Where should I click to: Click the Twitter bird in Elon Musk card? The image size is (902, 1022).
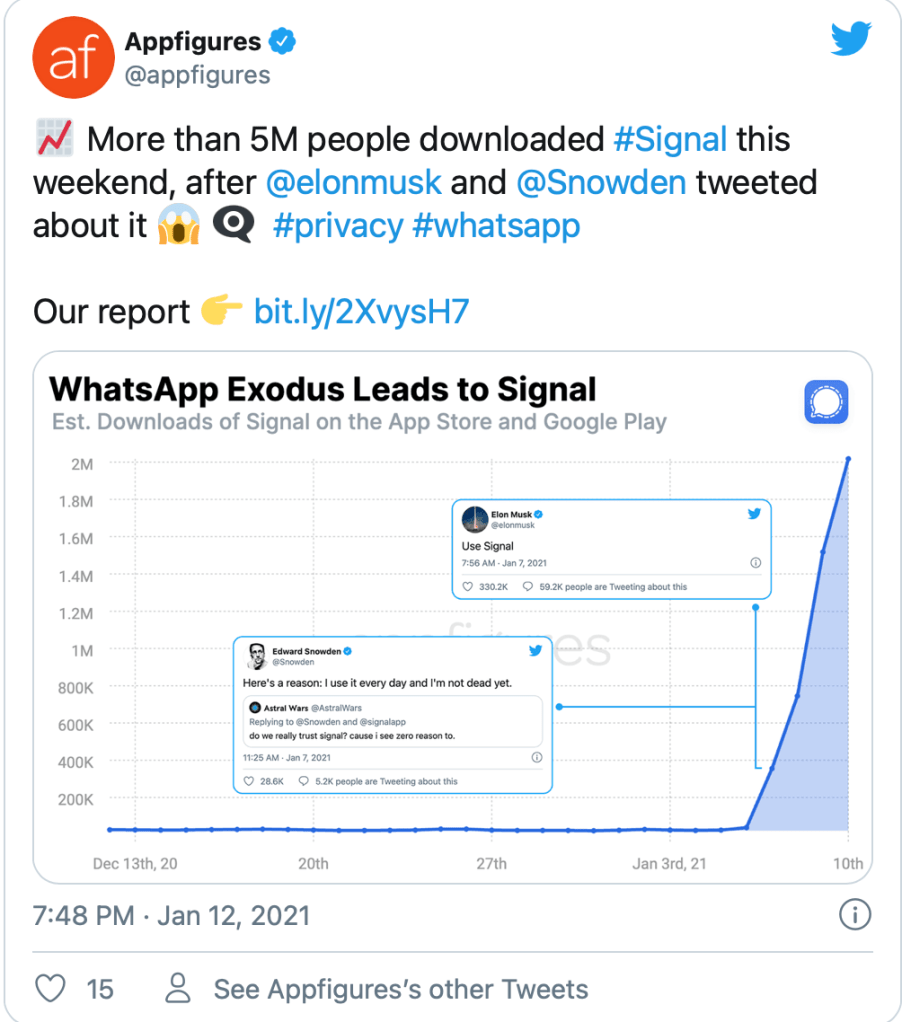(x=754, y=514)
